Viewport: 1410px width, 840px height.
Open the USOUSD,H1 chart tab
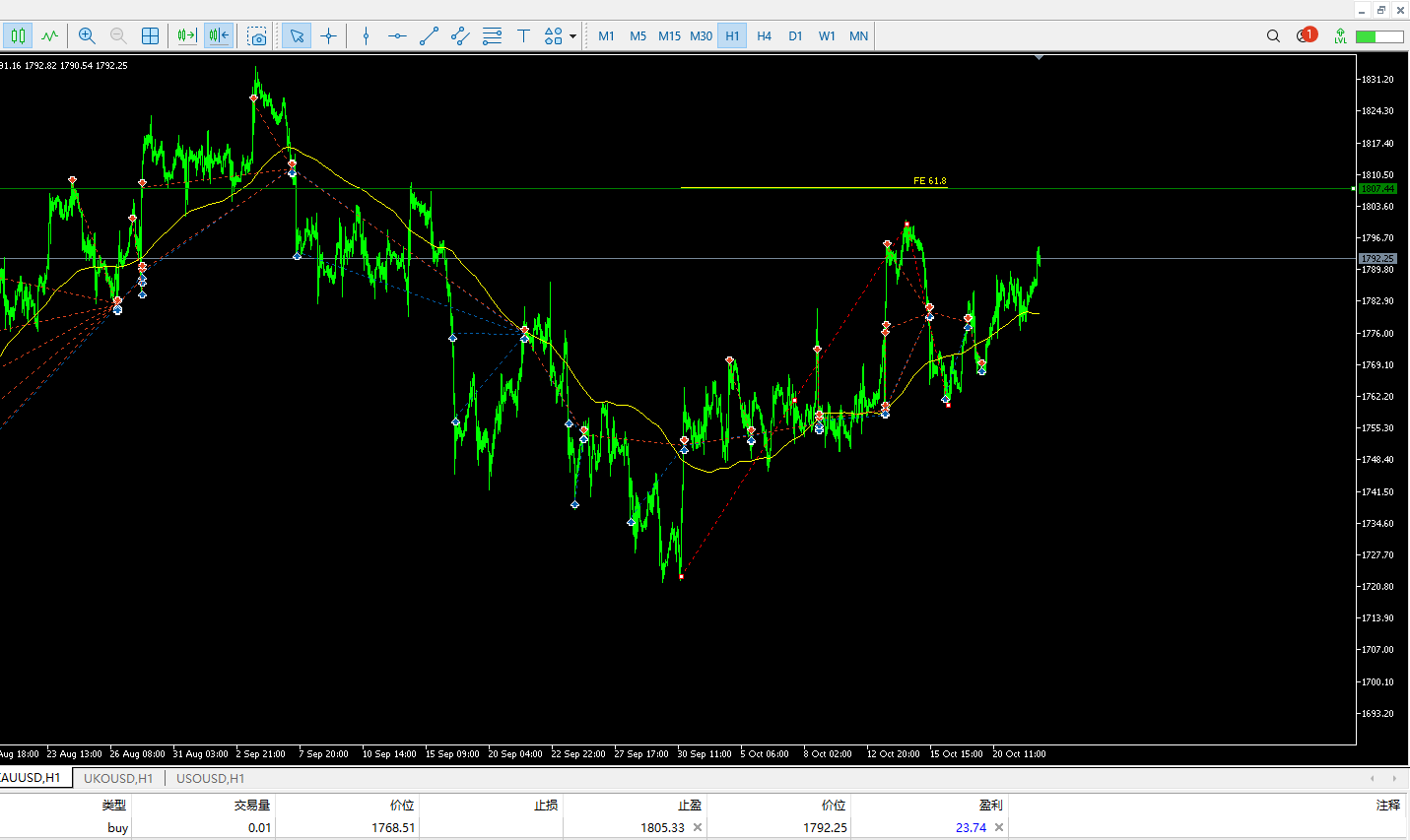(x=210, y=778)
